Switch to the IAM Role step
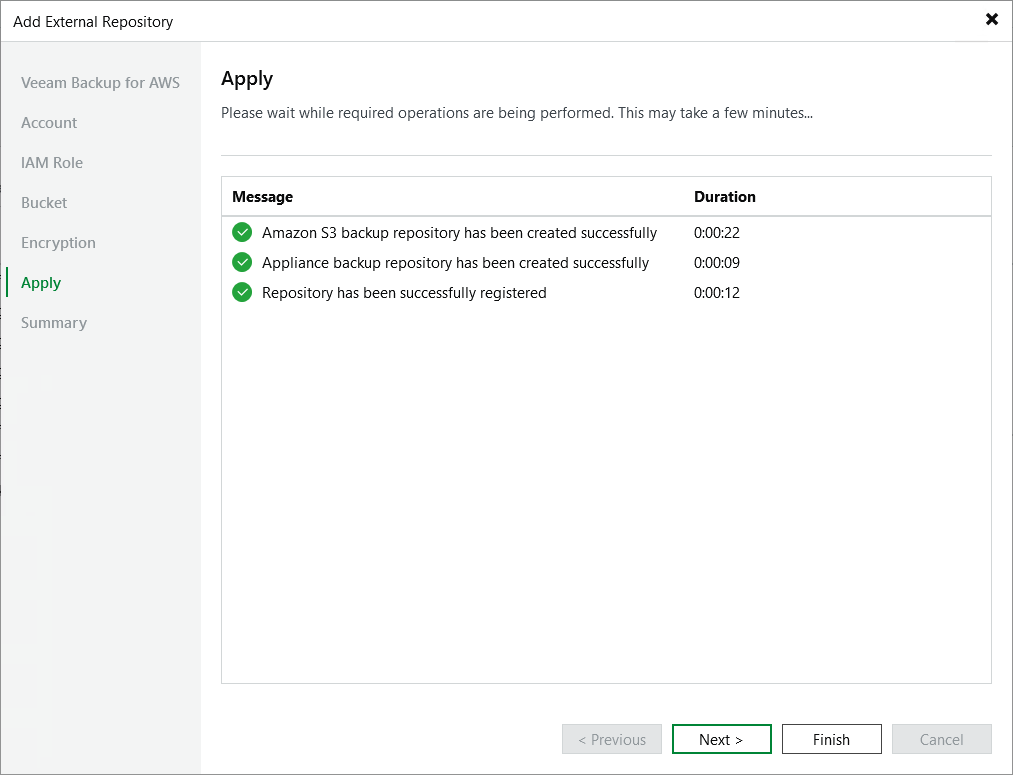 tap(52, 163)
